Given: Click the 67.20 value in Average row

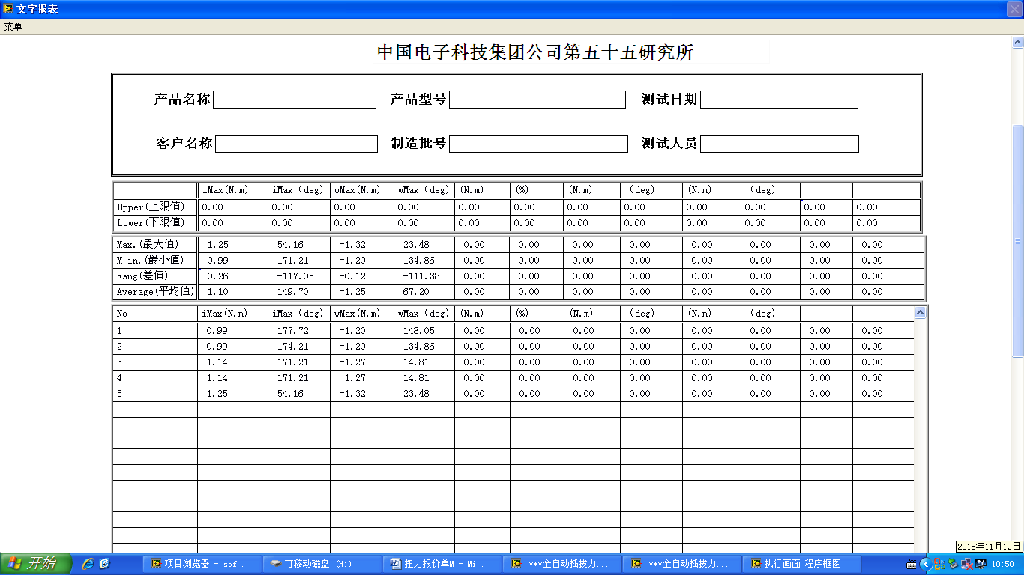Looking at the screenshot, I should [x=416, y=291].
